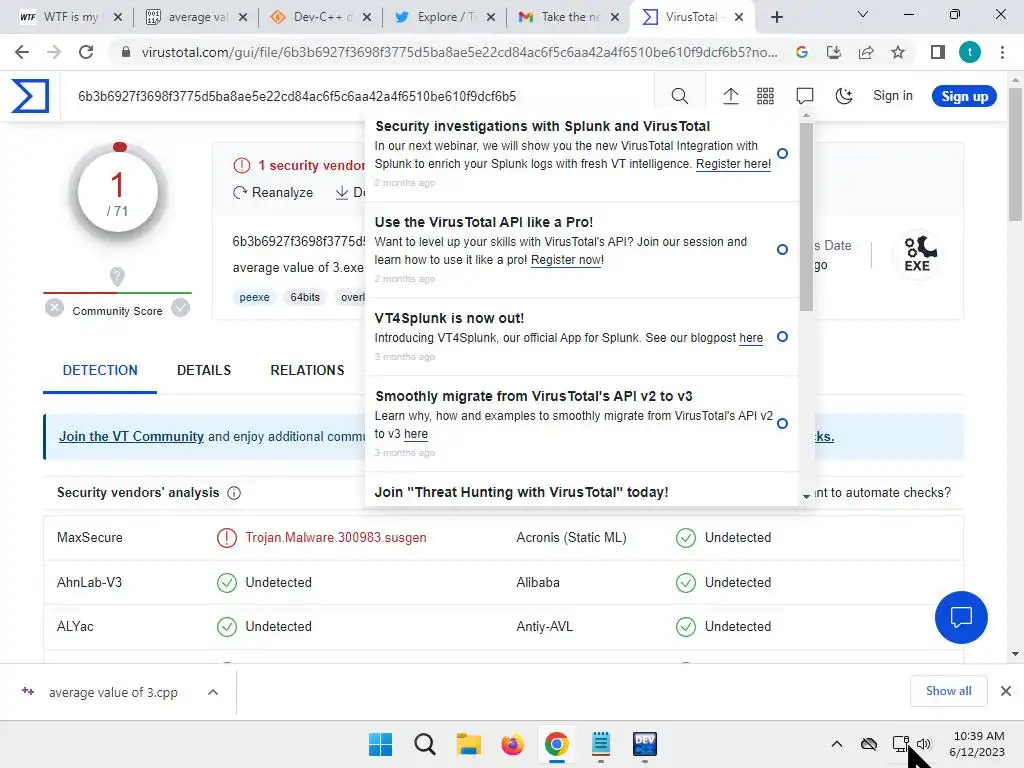
Task: Click the MaxSecure Trojan.Malware detection result
Action: pos(336,537)
